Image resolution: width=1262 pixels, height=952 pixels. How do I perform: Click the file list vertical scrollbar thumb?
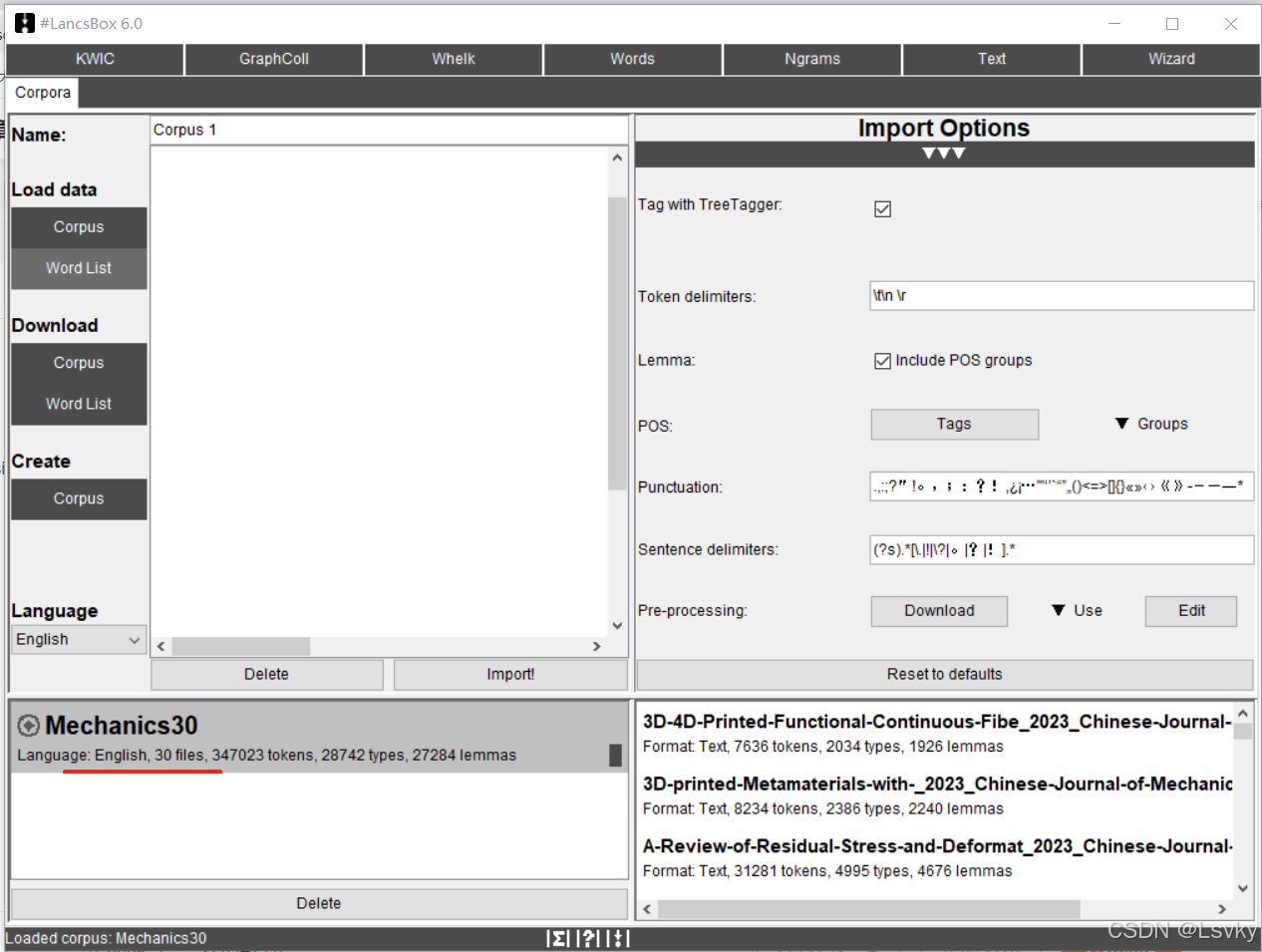coord(617,344)
